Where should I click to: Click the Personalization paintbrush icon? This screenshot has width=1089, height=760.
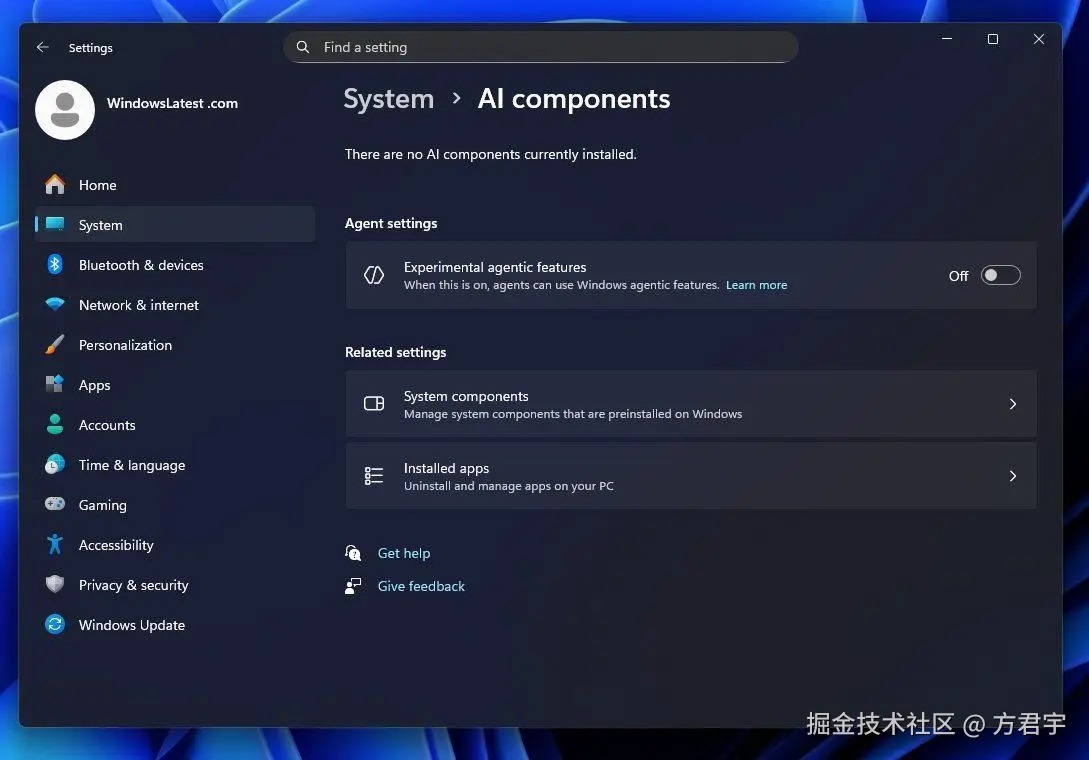[x=55, y=345]
